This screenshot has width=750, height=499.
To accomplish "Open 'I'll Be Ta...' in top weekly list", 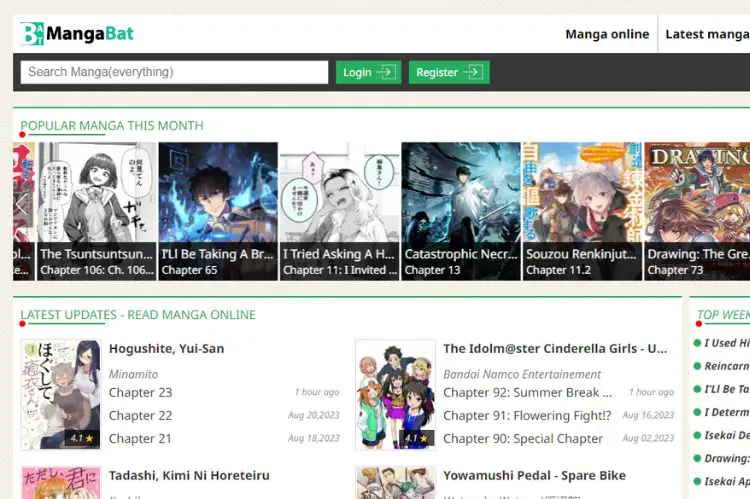I will coord(727,389).
